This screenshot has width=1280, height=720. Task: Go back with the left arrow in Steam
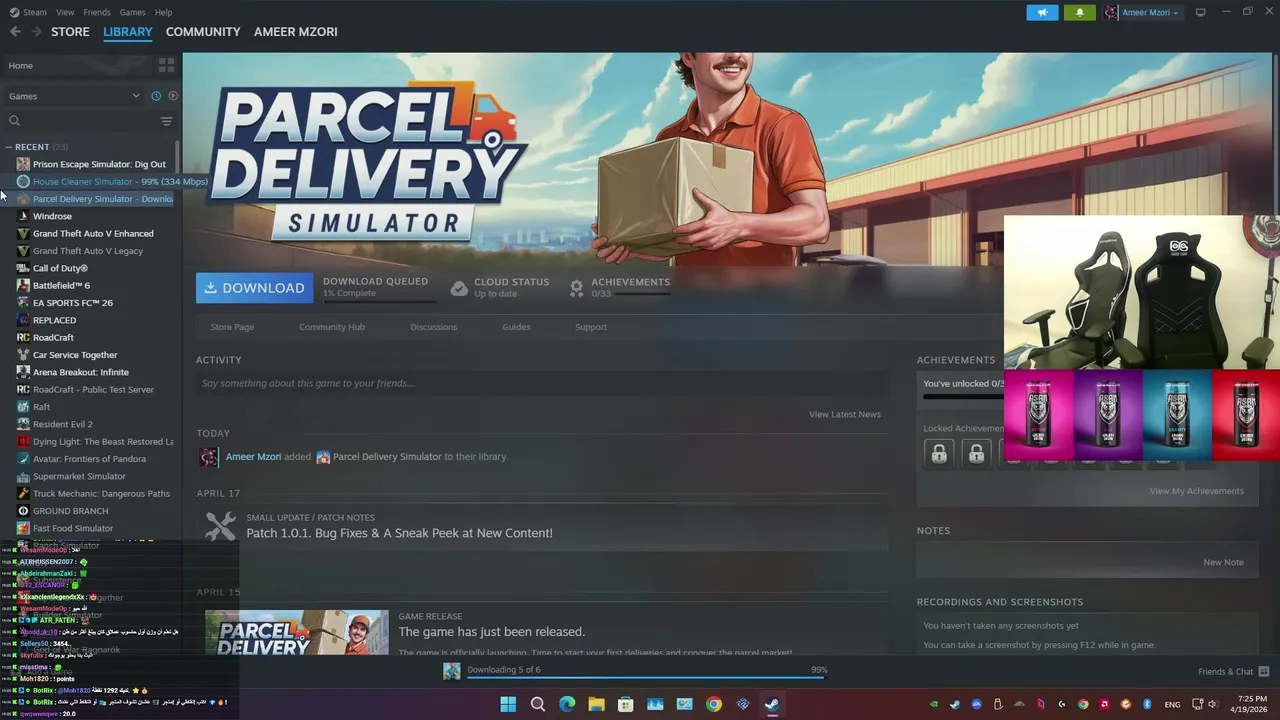click(15, 32)
